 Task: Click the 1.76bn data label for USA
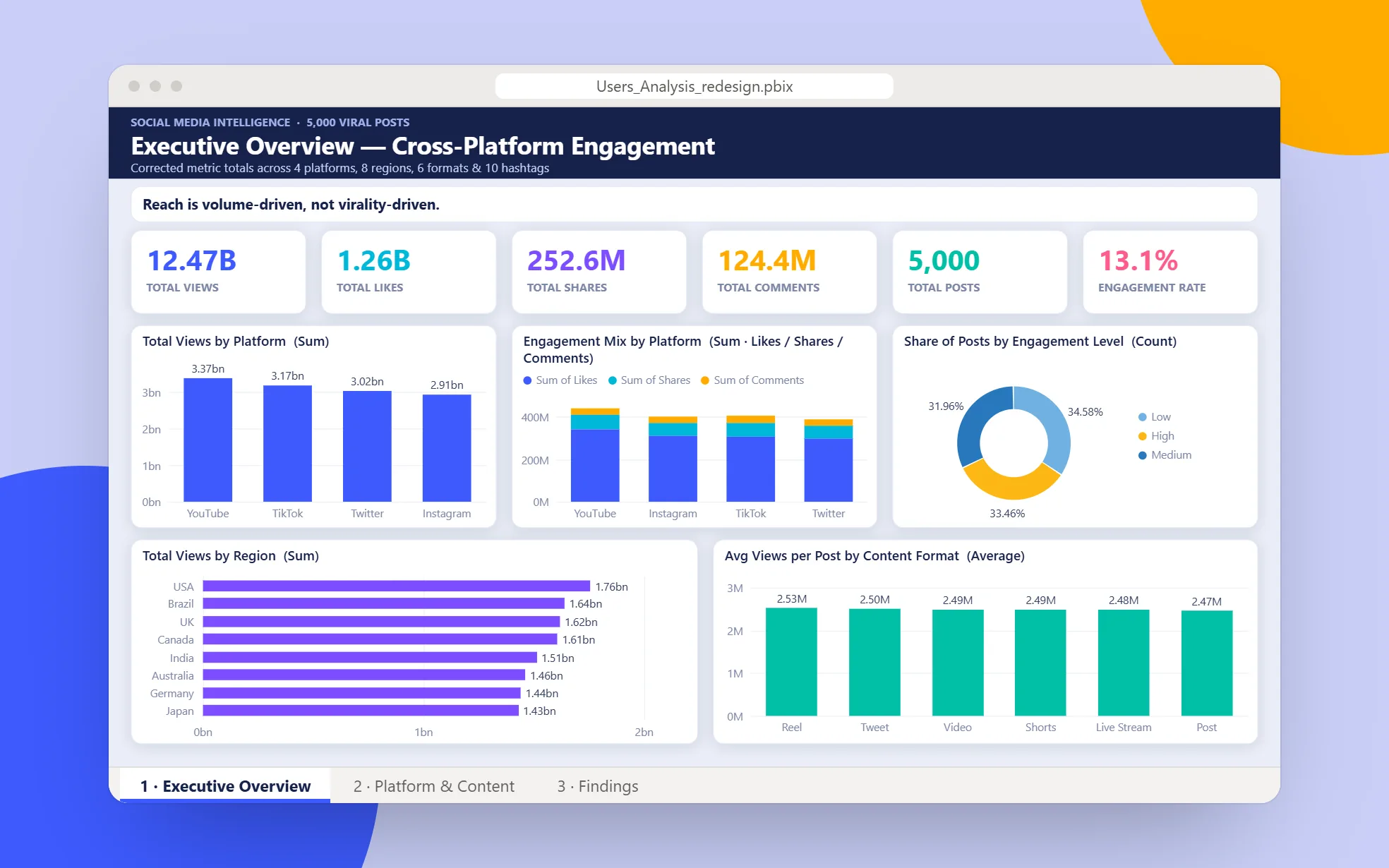[611, 586]
